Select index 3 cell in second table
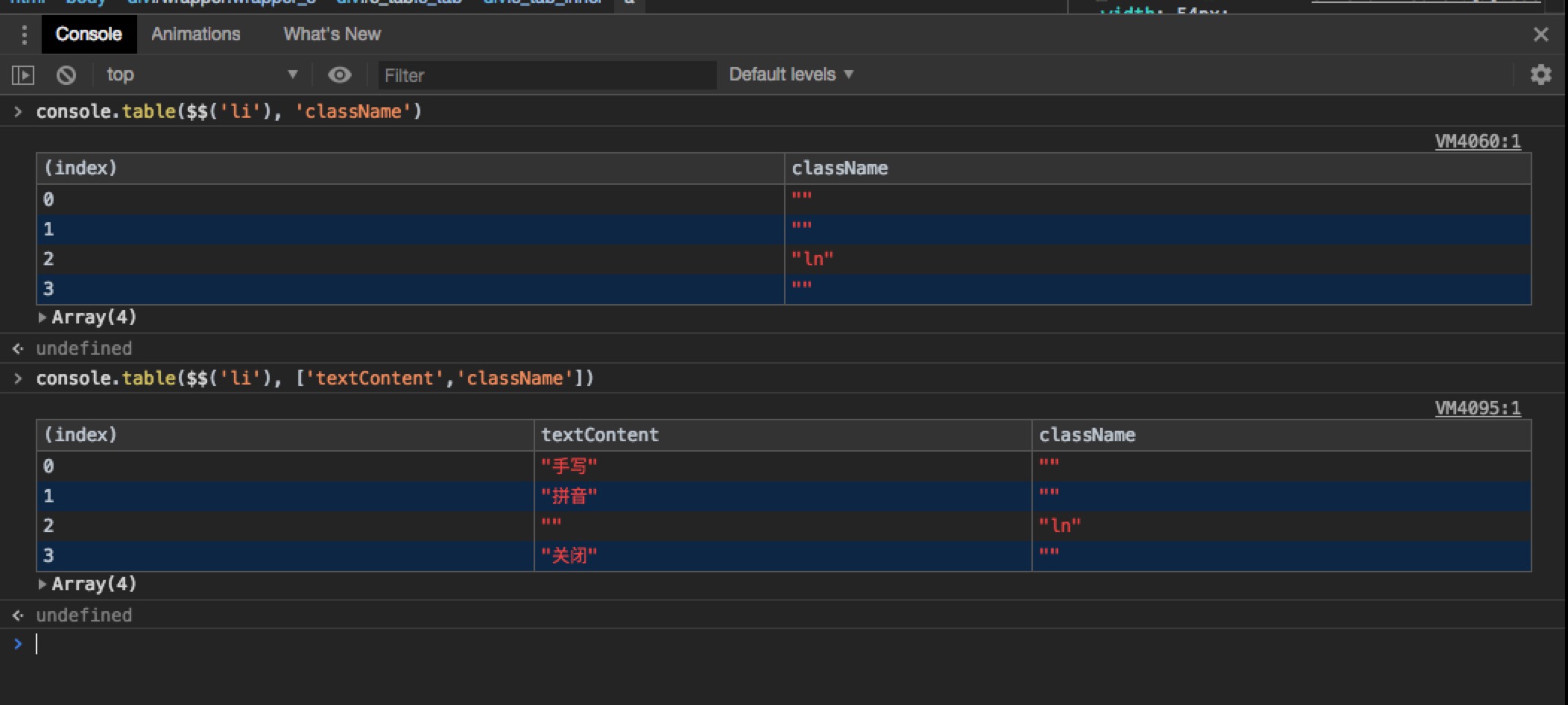Image resolution: width=1568 pixels, height=705 pixels. [x=285, y=556]
